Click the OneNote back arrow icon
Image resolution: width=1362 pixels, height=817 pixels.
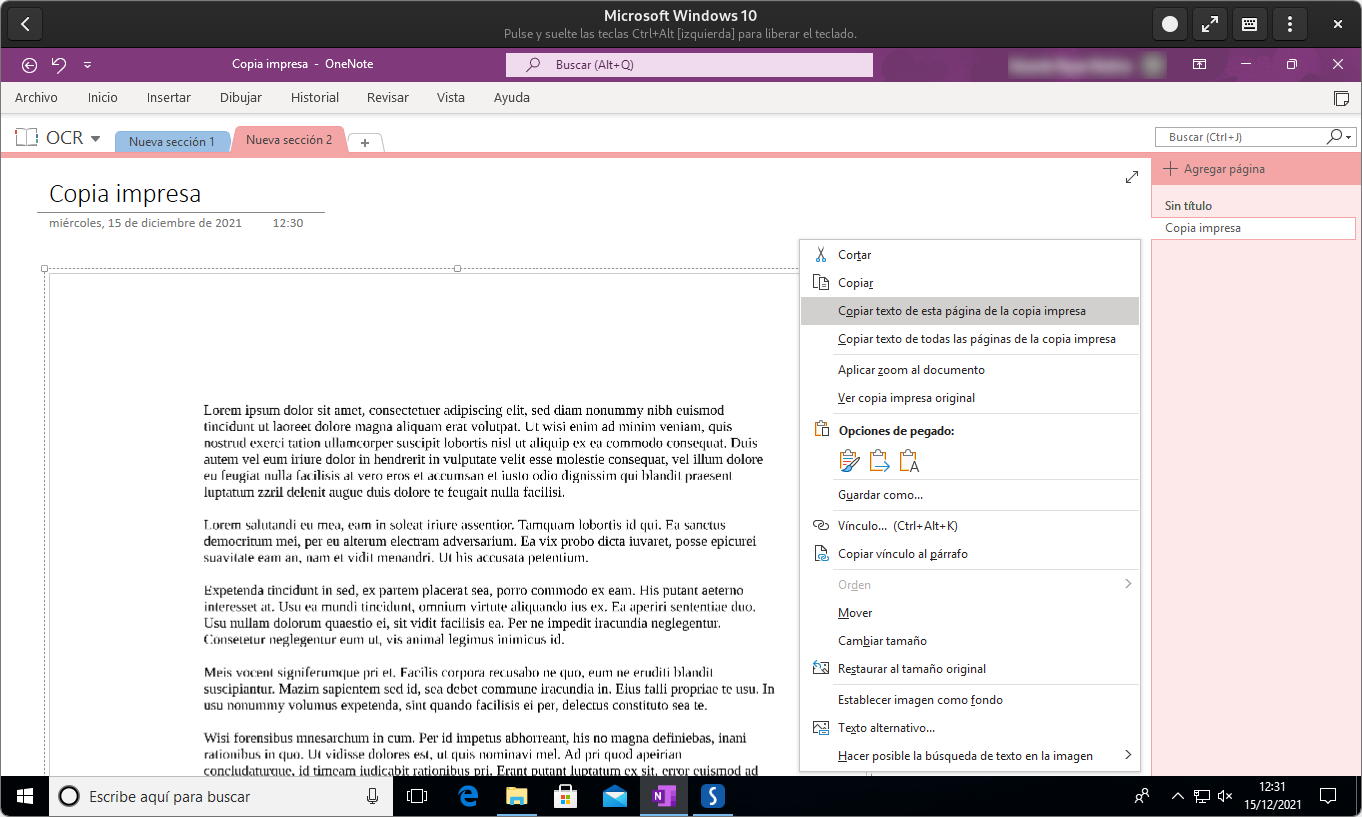click(x=29, y=65)
